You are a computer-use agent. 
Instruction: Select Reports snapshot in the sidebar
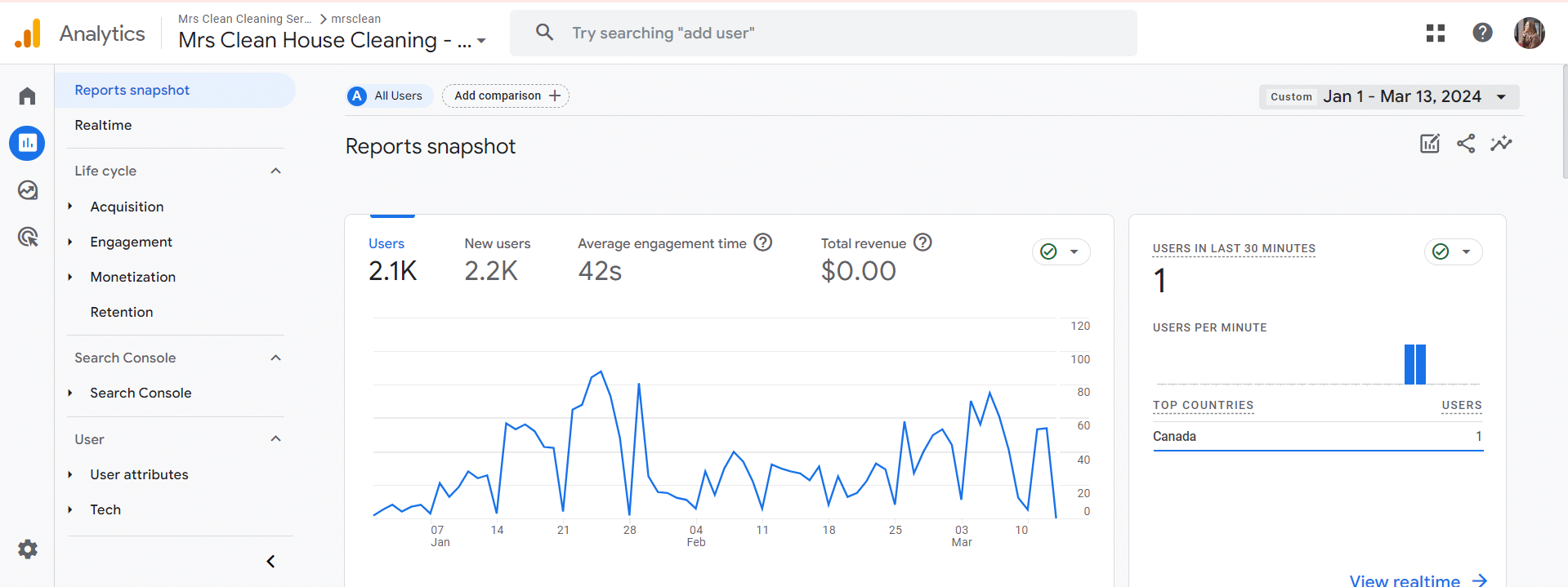coord(175,90)
